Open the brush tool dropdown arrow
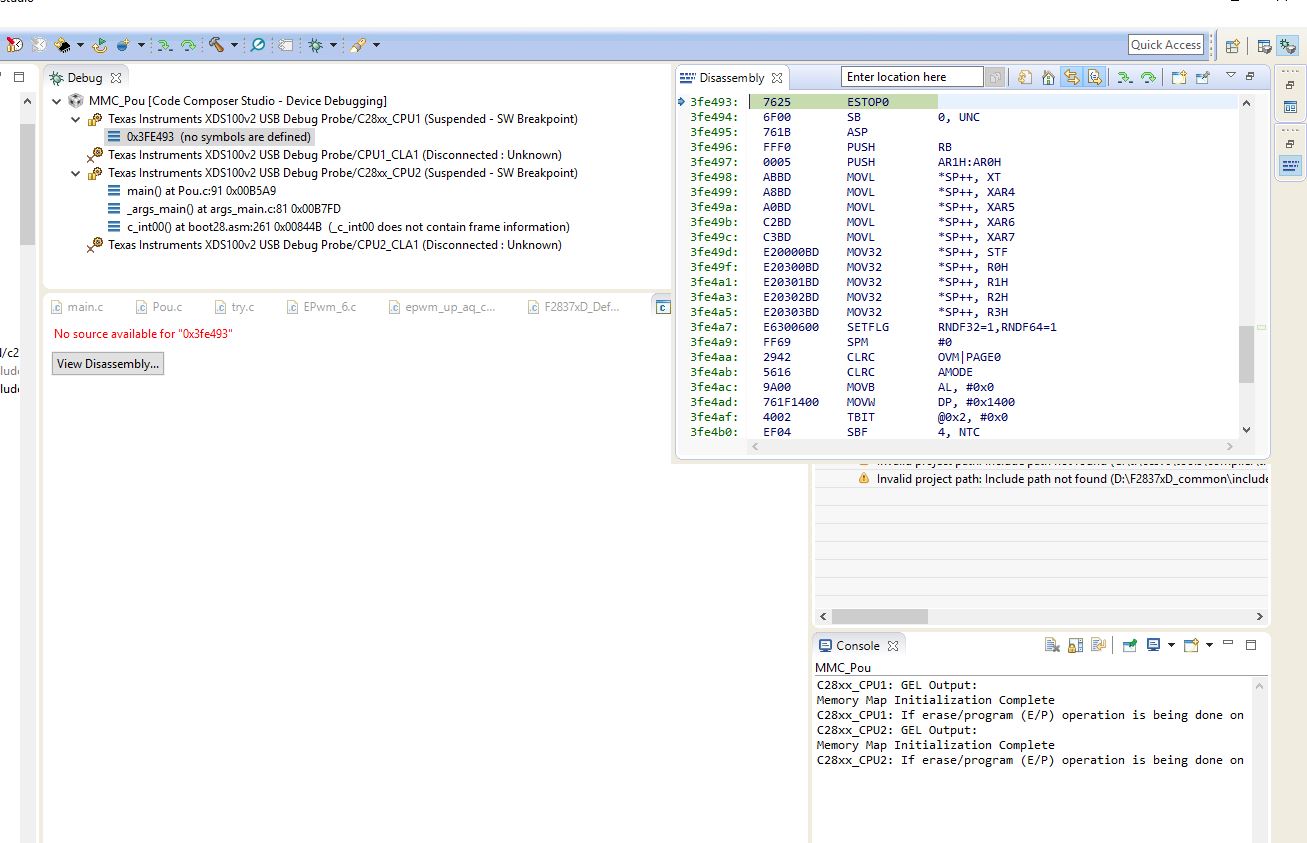Viewport: 1307px width, 843px height. (x=376, y=45)
